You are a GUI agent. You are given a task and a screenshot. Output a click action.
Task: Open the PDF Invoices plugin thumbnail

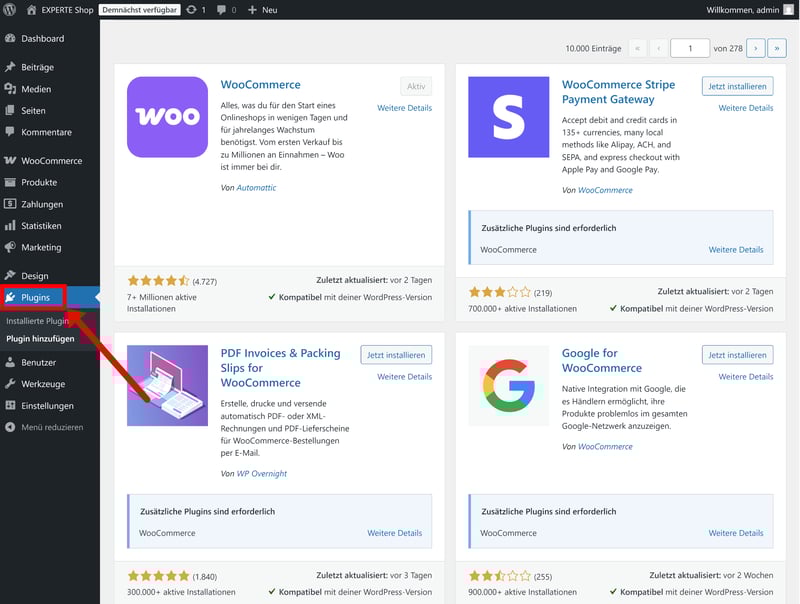coord(167,385)
